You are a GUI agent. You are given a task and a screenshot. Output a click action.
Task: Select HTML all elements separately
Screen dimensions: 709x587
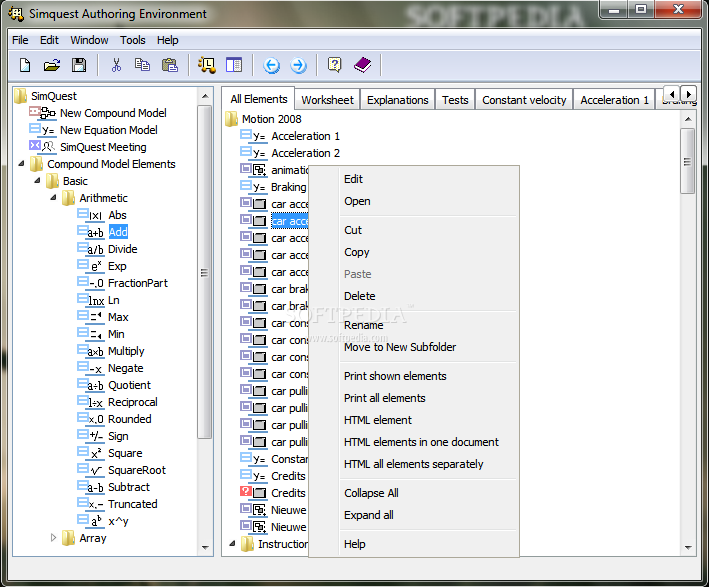click(413, 464)
